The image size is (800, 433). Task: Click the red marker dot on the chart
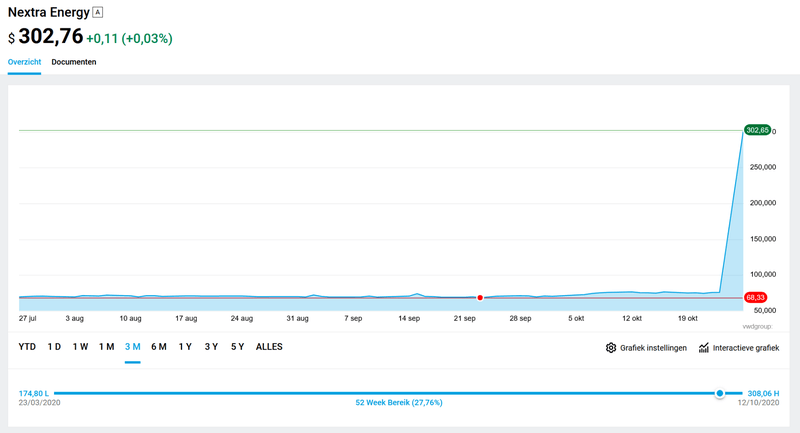tap(480, 298)
